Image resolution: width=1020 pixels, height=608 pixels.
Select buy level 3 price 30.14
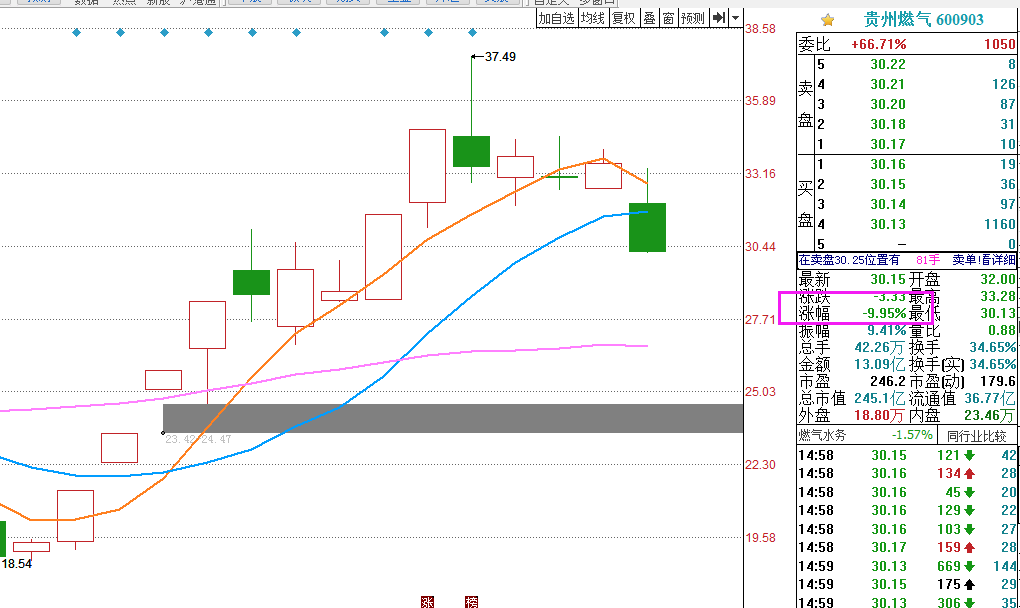(888, 204)
